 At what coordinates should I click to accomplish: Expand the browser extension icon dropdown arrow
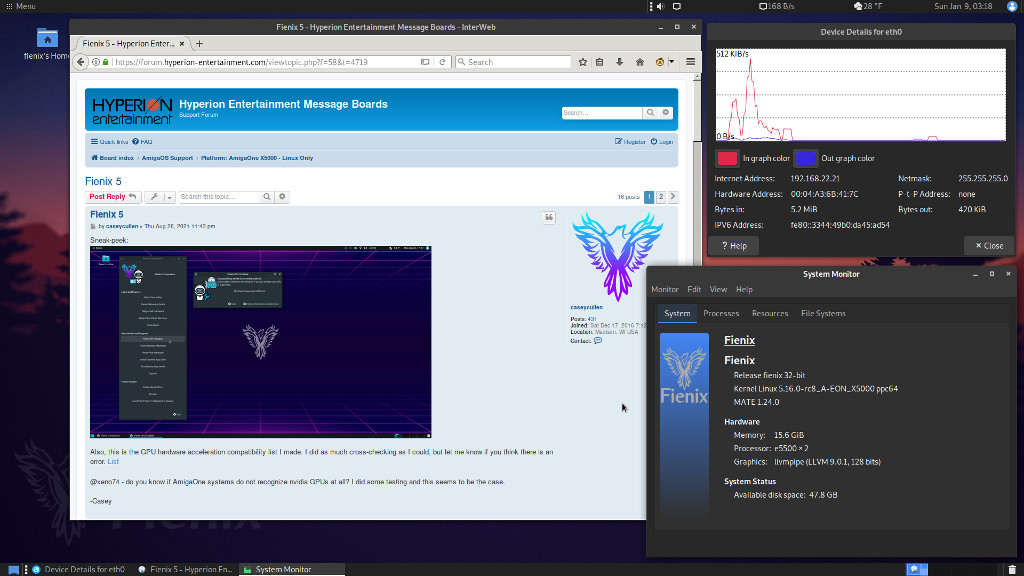(671, 62)
